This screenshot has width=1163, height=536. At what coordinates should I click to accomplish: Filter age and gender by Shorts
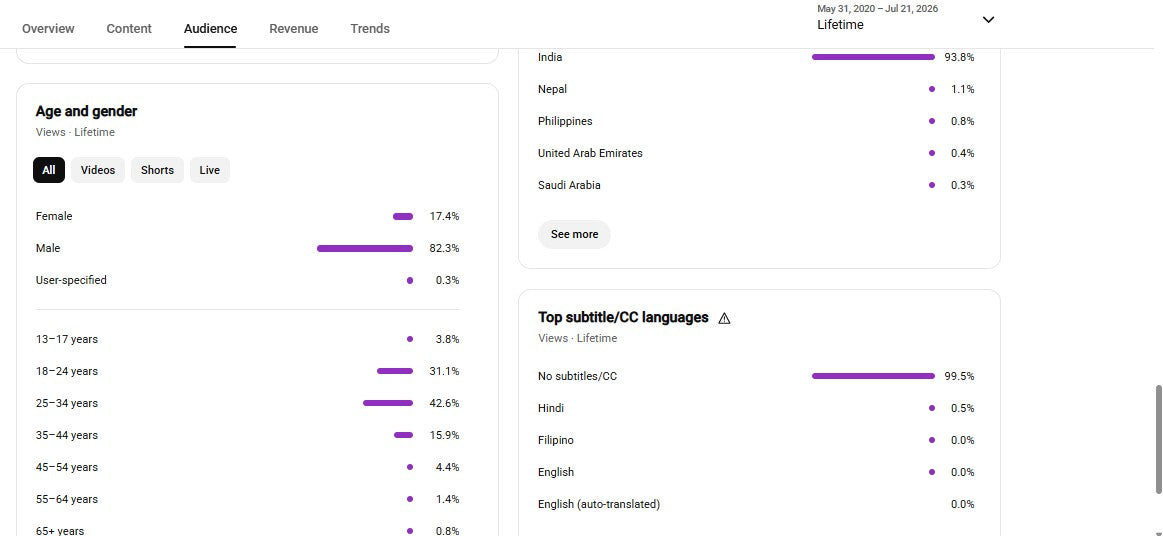[x=157, y=170]
